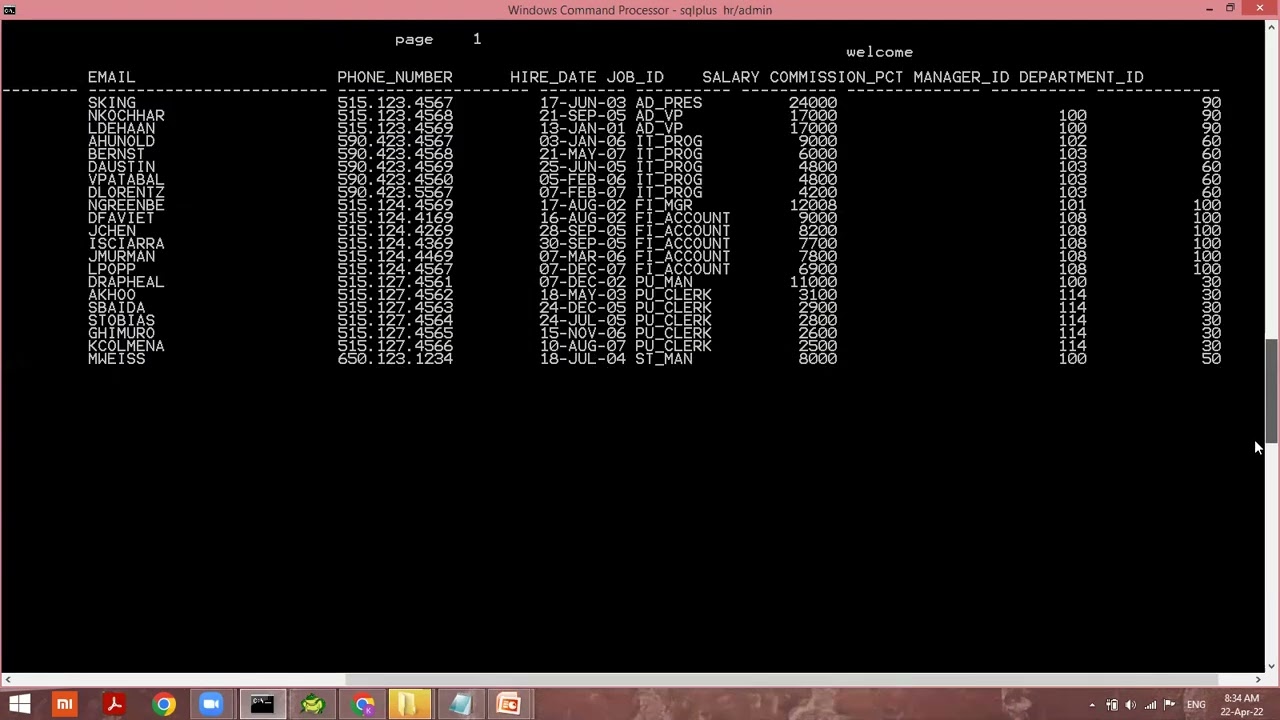This screenshot has width=1280, height=720.
Task: Open the network signal tray icon
Action: [x=1150, y=705]
